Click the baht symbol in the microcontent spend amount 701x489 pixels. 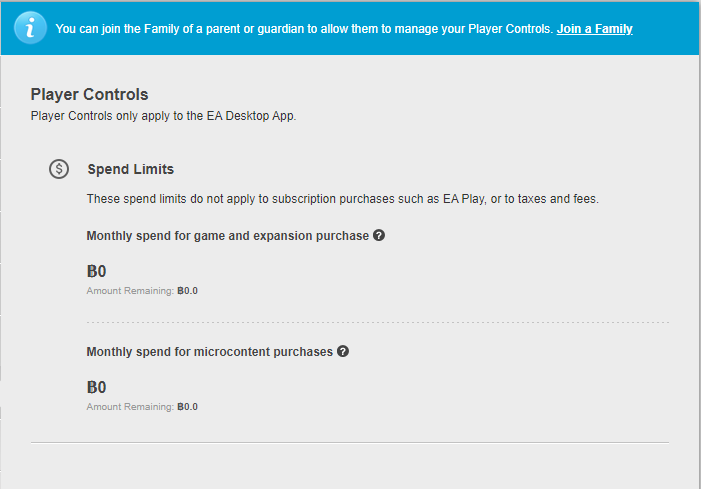92,387
